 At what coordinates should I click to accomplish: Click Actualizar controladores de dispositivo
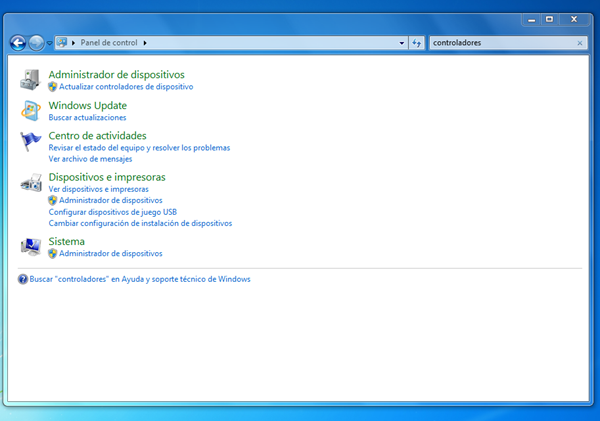(126, 87)
